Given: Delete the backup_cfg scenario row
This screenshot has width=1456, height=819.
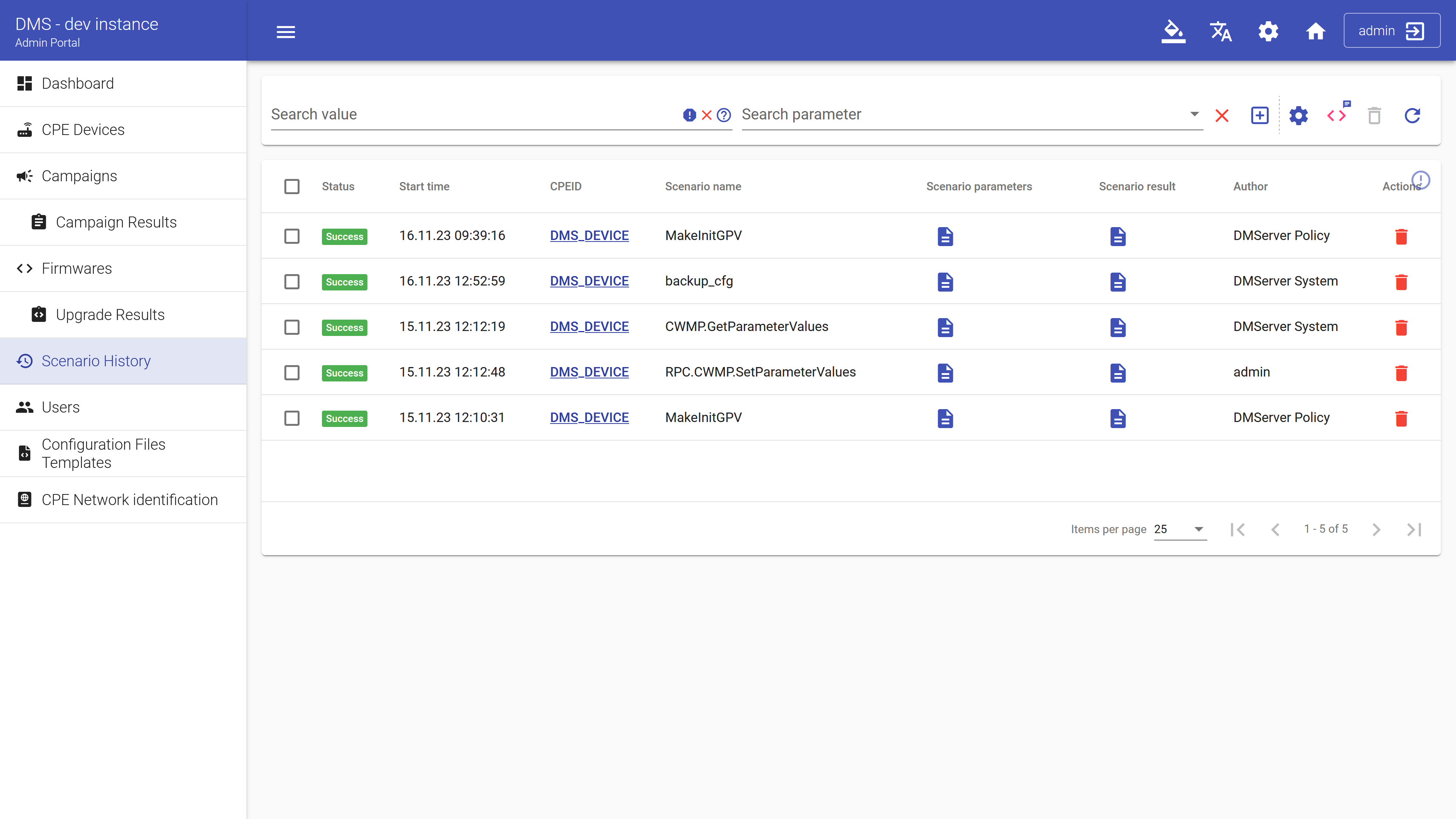Looking at the screenshot, I should click(1401, 281).
